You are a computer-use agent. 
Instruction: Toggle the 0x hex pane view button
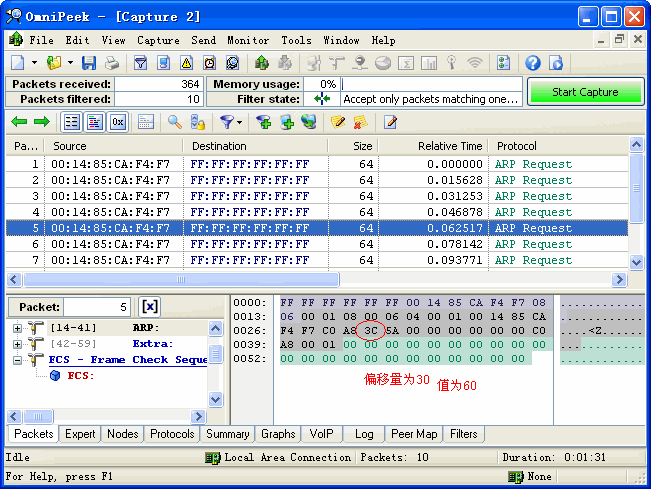tap(118, 122)
